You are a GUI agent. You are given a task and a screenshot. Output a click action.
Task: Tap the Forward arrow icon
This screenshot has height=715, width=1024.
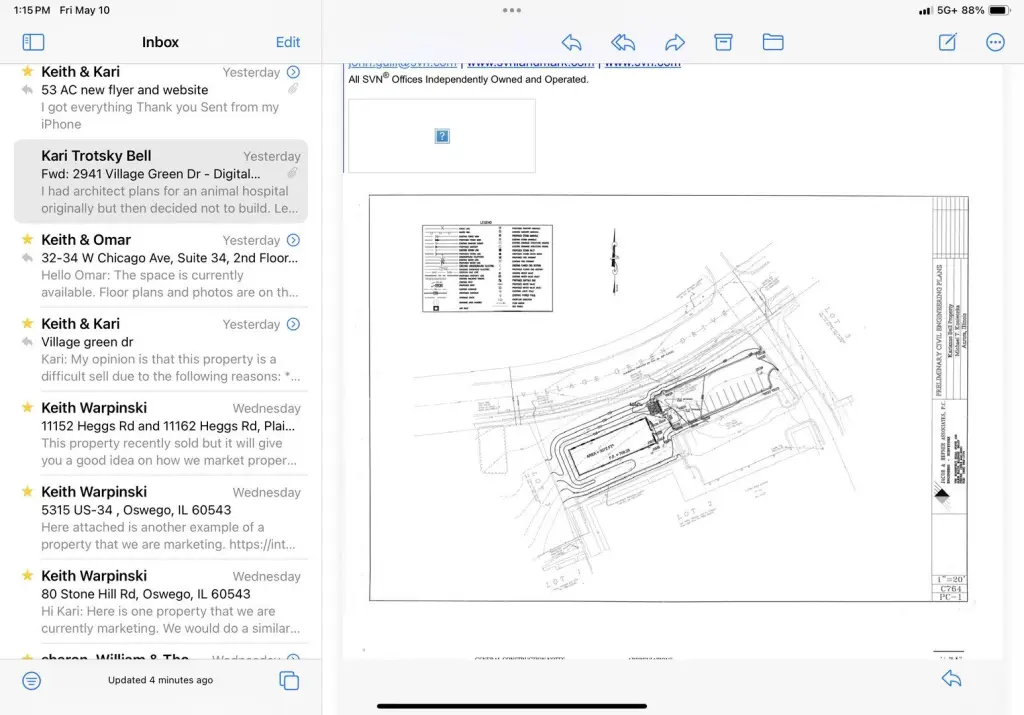(675, 42)
